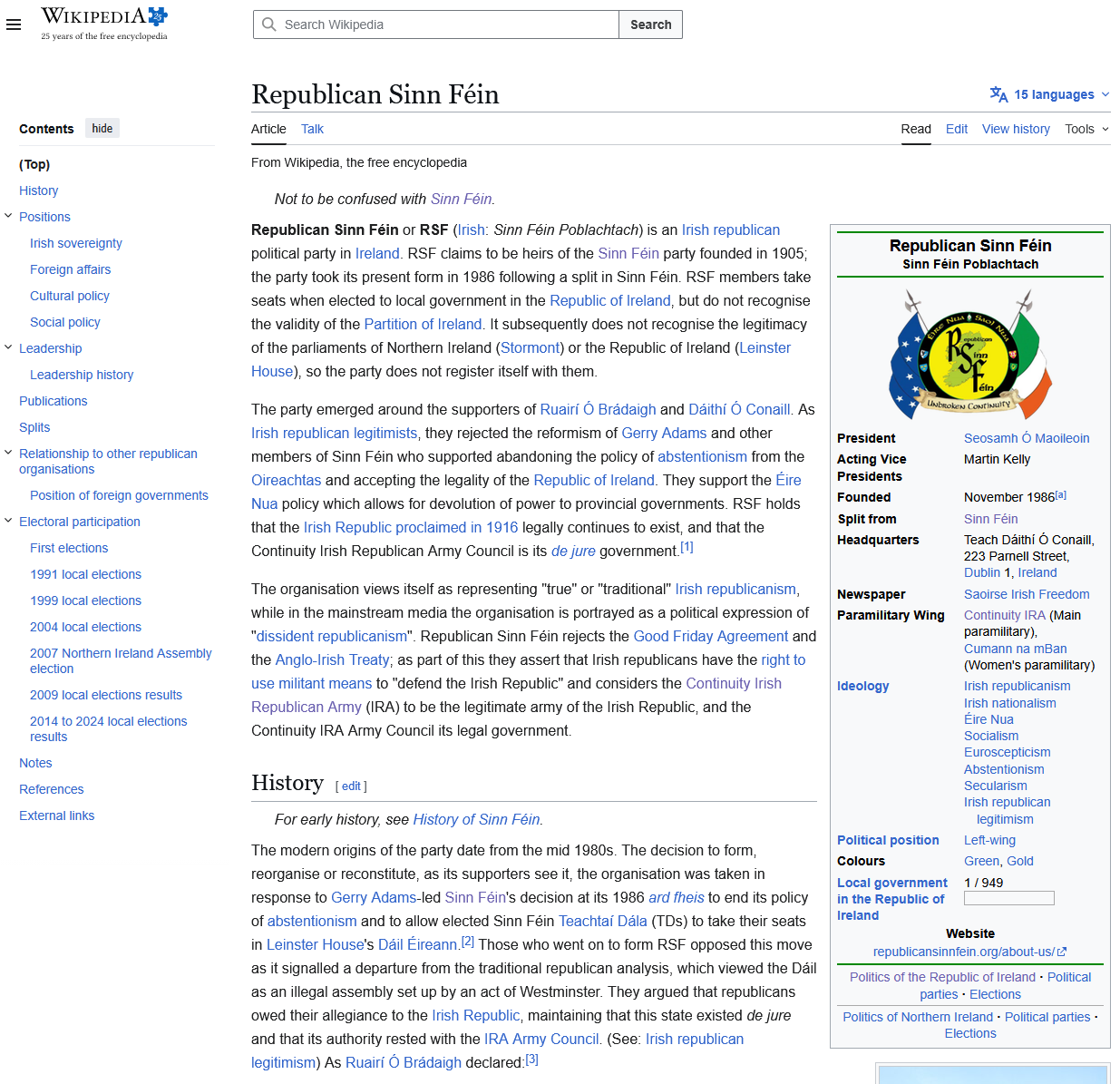Select the Edit tab
This screenshot has width=1120, height=1084.
957,129
